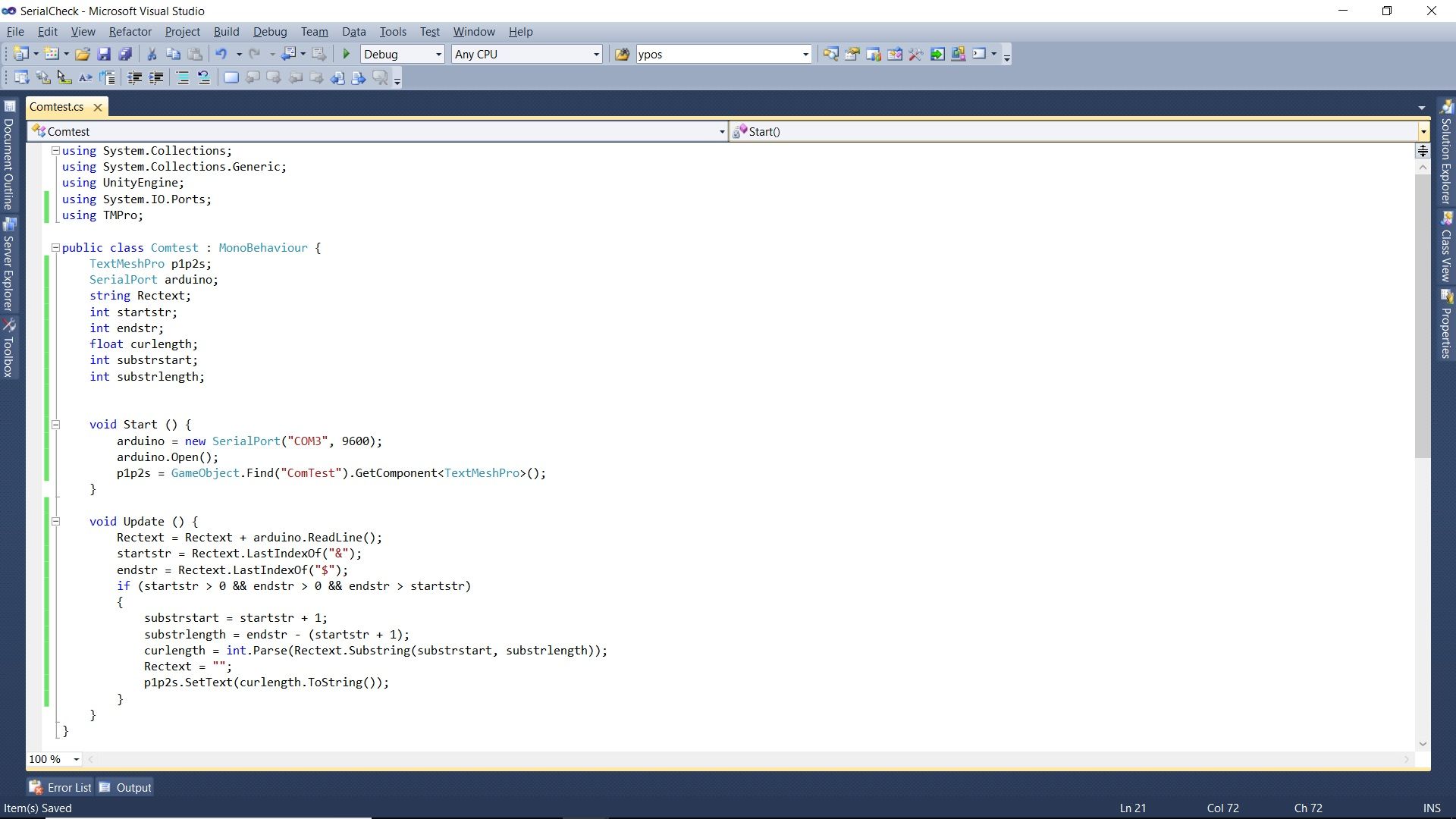The height and width of the screenshot is (819, 1456).
Task: Collapse the using directives region
Action: pos(56,150)
